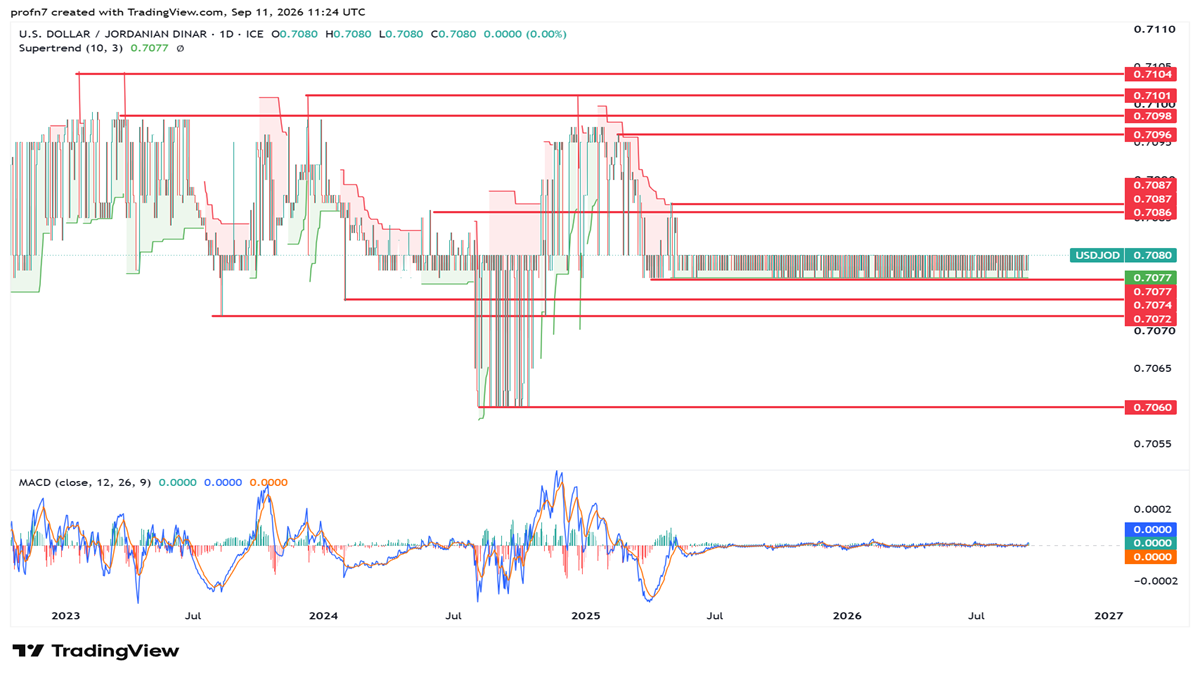Click the 0.7070 price scale value
This screenshot has width=1200, height=675.
tap(1153, 331)
